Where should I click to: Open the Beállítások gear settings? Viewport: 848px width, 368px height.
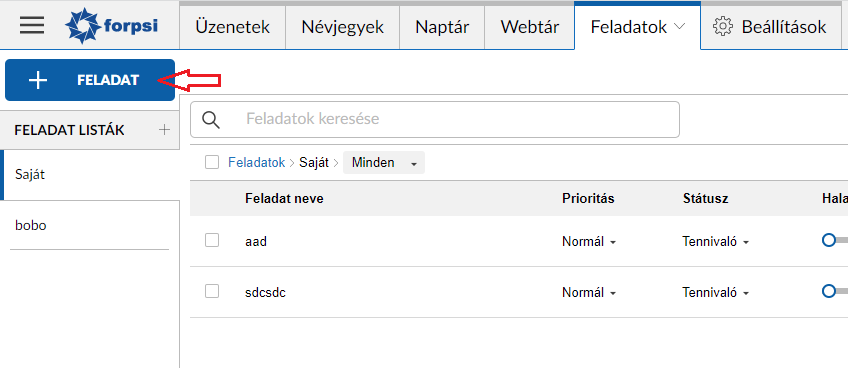click(769, 27)
